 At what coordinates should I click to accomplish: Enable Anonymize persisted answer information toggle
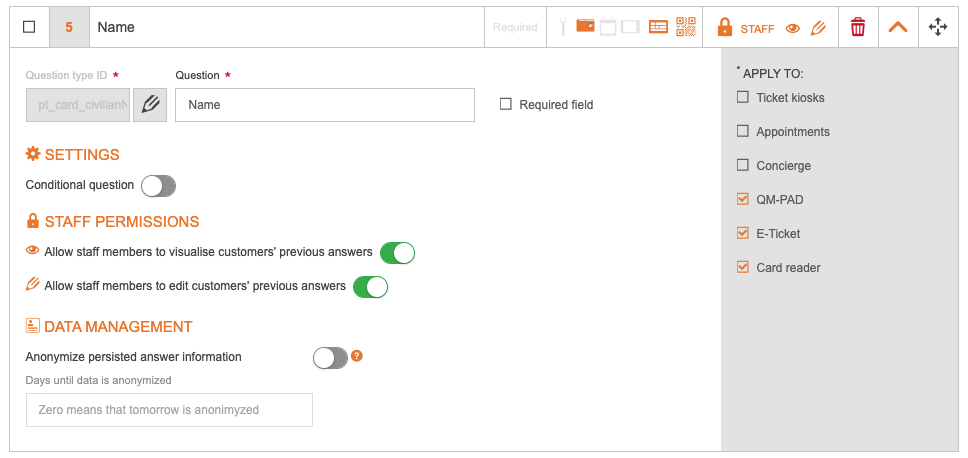(330, 358)
